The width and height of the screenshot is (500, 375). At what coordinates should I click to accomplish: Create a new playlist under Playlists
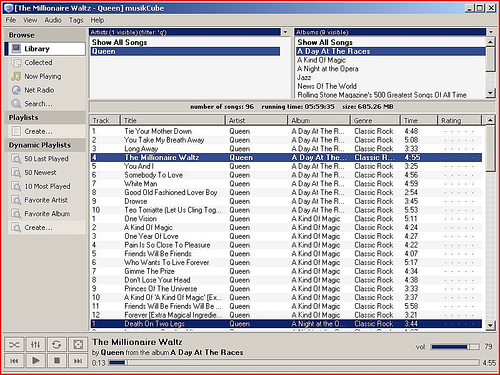tap(47, 131)
